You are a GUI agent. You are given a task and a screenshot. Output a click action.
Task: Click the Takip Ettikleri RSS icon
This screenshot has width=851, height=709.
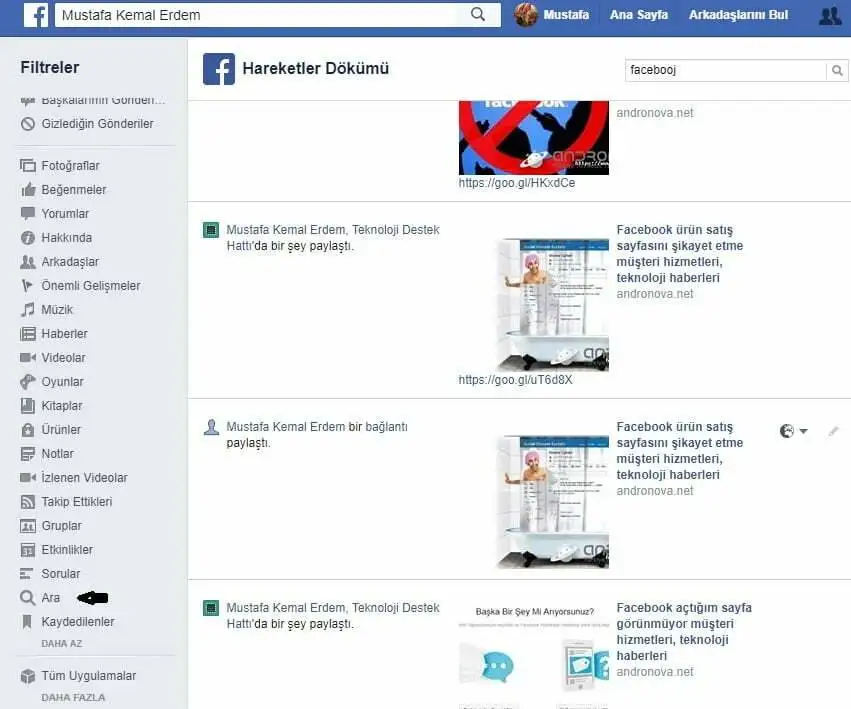pos(28,502)
